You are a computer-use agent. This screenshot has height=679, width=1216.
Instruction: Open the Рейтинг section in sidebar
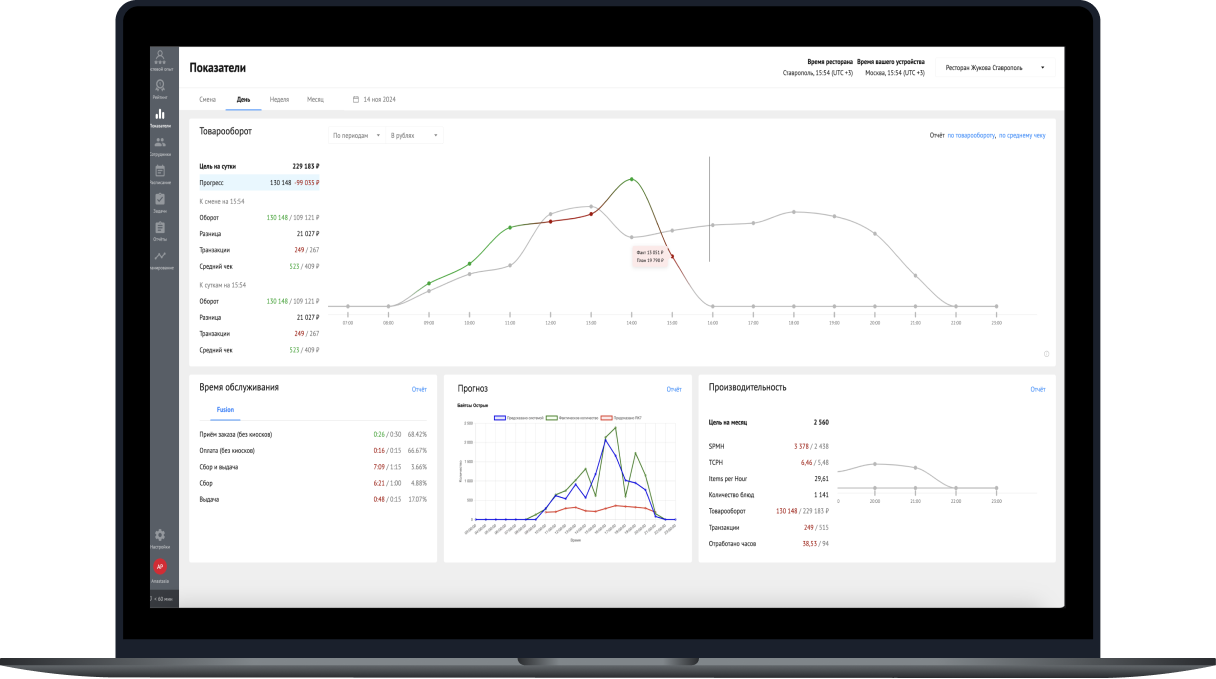coord(160,90)
